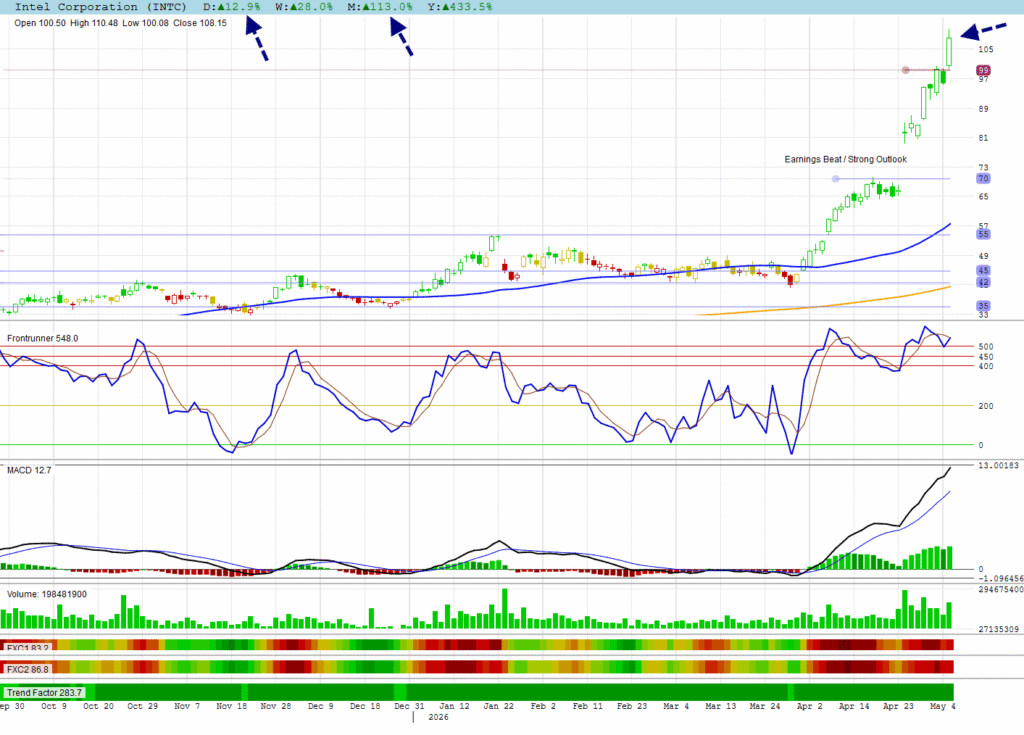Select the 55 support level tag
This screenshot has height=735, width=1024.
coord(983,235)
